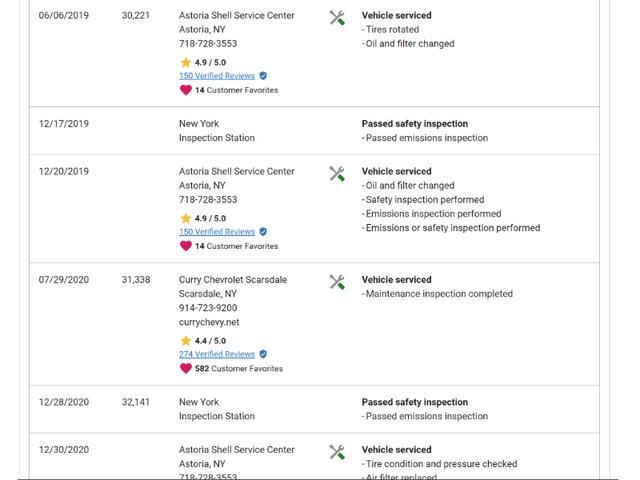This screenshot has width=640, height=480.
Task: Click the heart icon in 06/06/2019 entry
Action: point(186,90)
